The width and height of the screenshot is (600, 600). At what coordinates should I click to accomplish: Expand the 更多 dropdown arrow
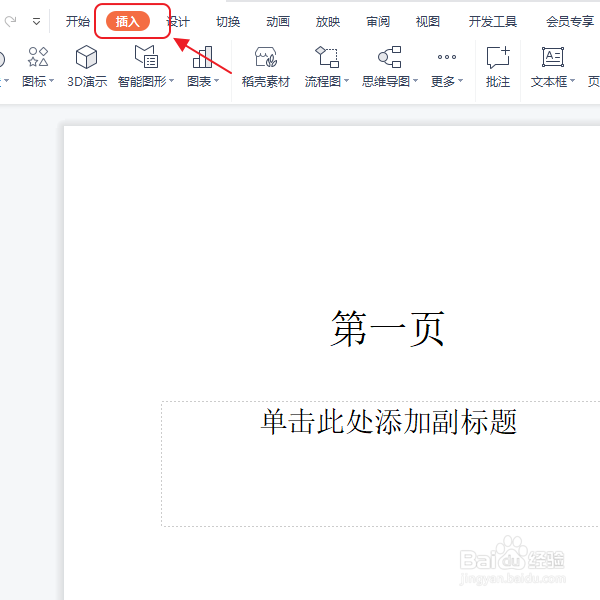(460, 81)
